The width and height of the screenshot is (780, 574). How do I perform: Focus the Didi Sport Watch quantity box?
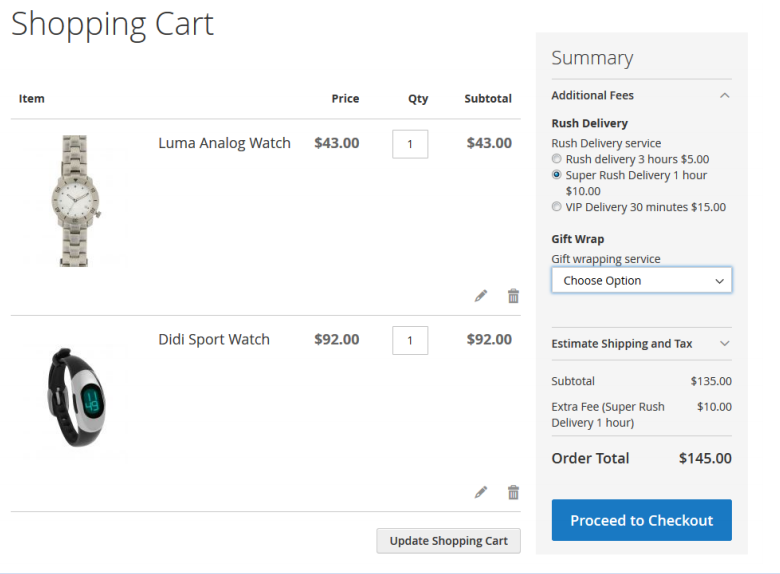pyautogui.click(x=410, y=340)
